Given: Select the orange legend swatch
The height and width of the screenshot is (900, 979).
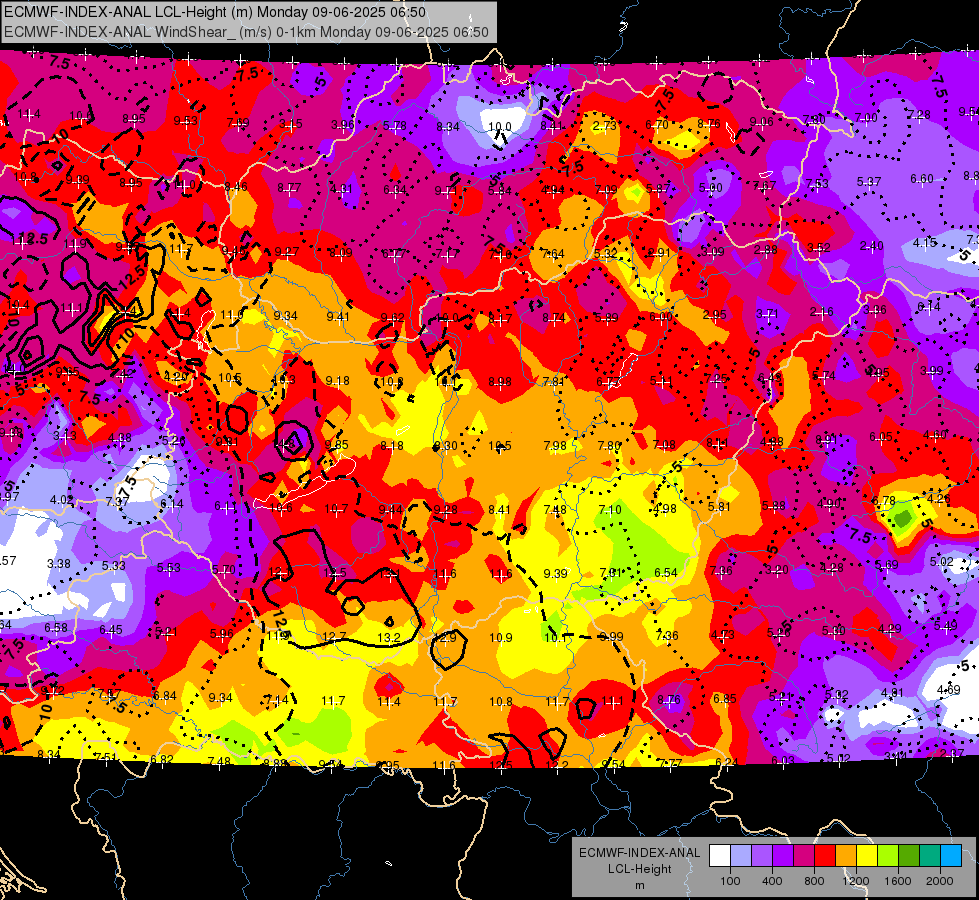Looking at the screenshot, I should tap(846, 856).
